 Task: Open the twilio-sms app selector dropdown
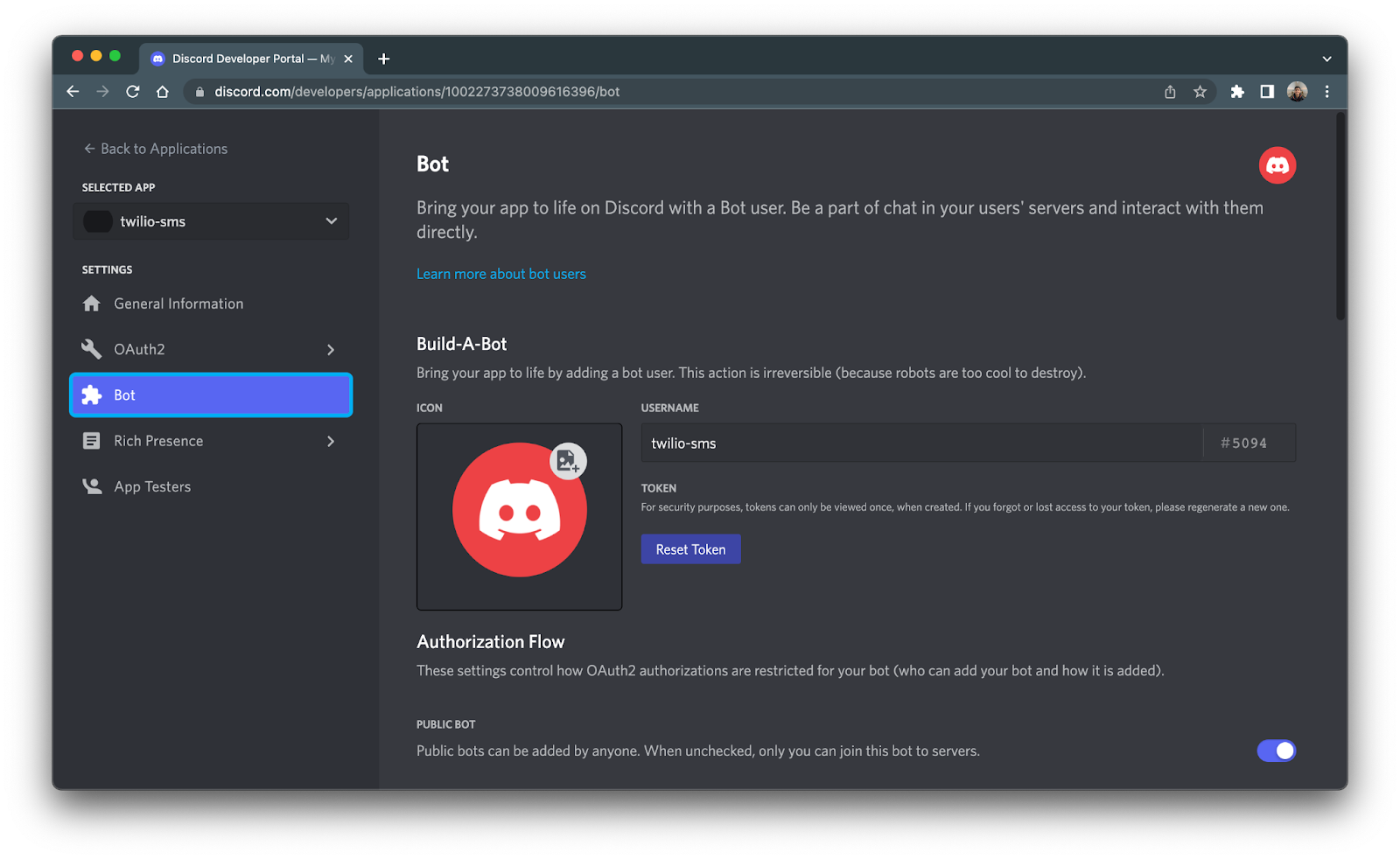pos(211,221)
